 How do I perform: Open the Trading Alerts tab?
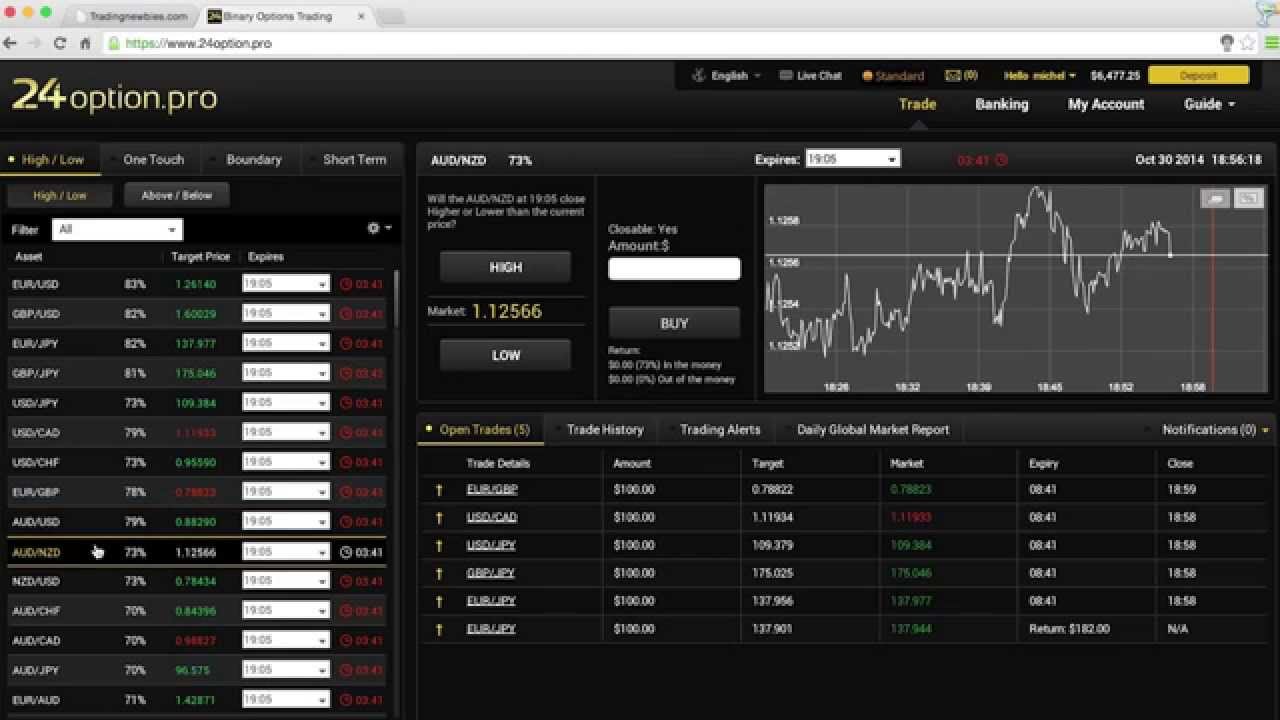tap(720, 430)
